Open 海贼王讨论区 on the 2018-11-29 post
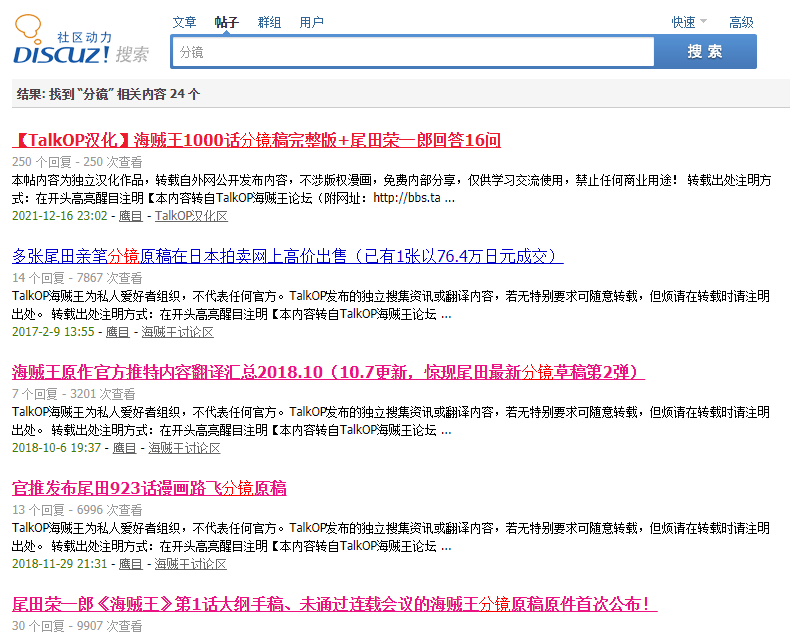 (190, 563)
